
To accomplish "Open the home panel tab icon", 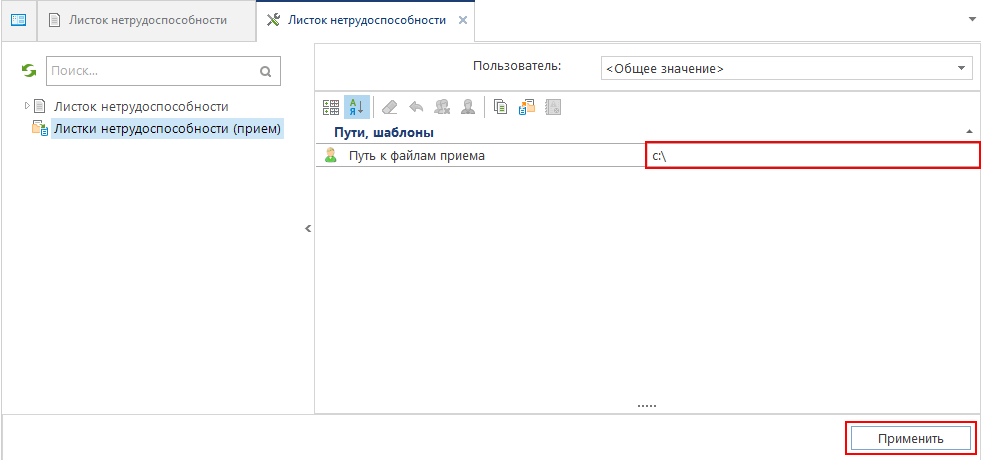I will pos(18,20).
